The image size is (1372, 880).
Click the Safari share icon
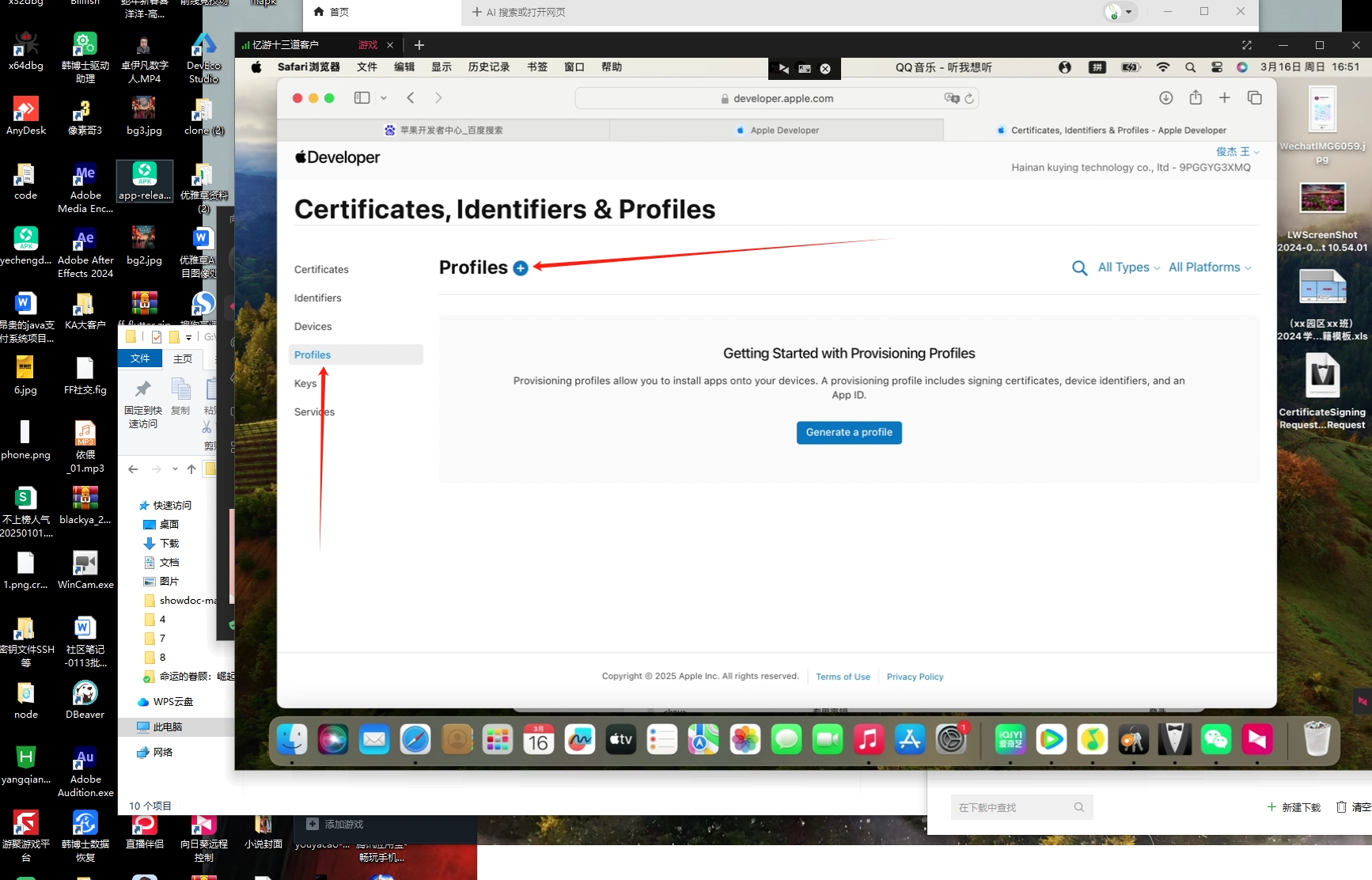tap(1196, 97)
